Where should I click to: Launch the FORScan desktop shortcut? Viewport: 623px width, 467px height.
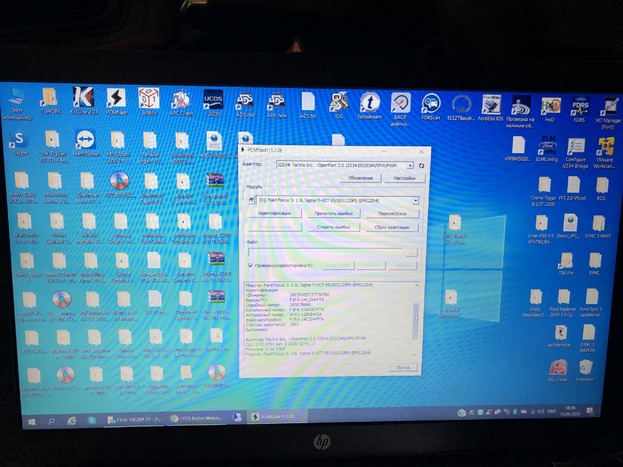point(431,103)
